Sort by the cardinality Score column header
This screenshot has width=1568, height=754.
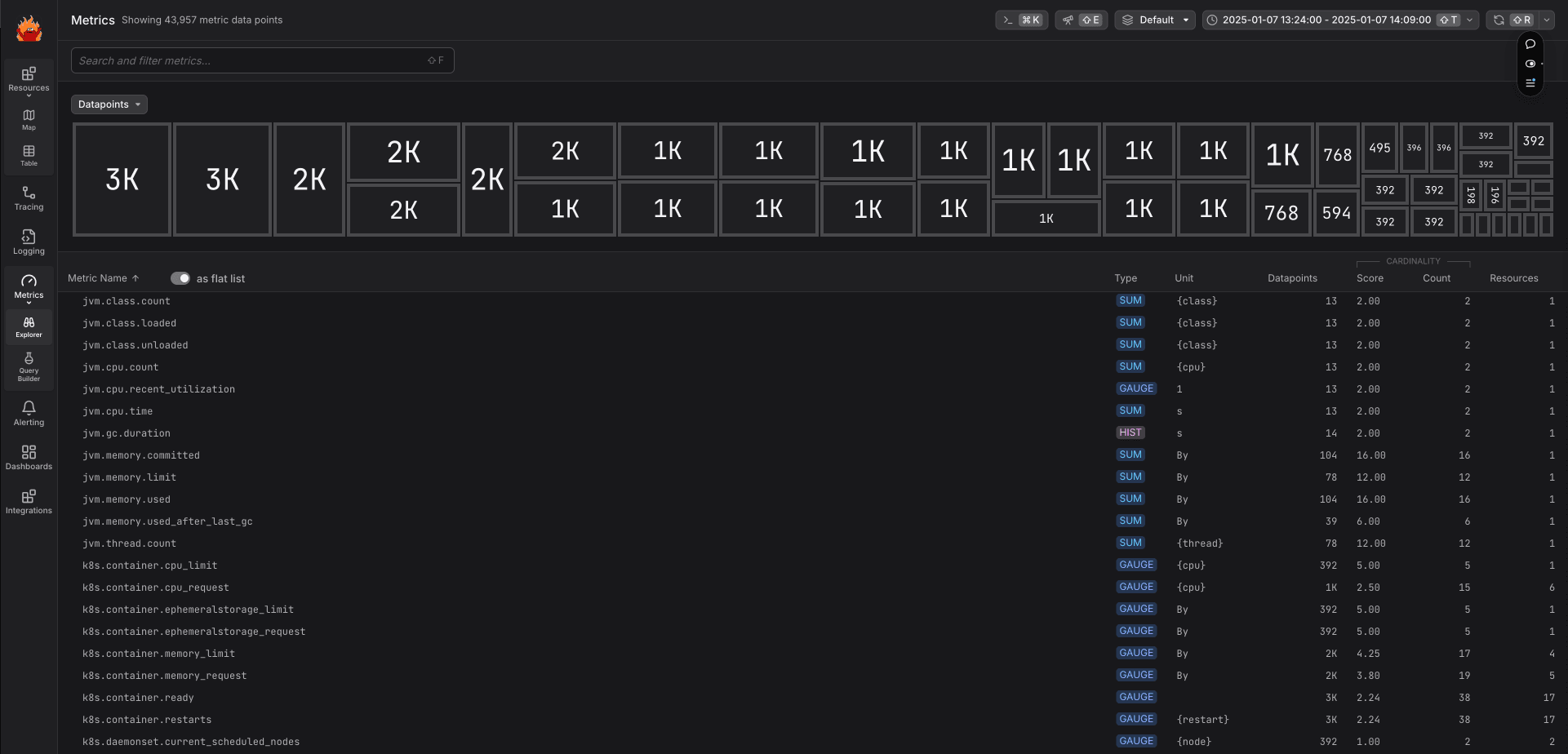(x=1370, y=278)
